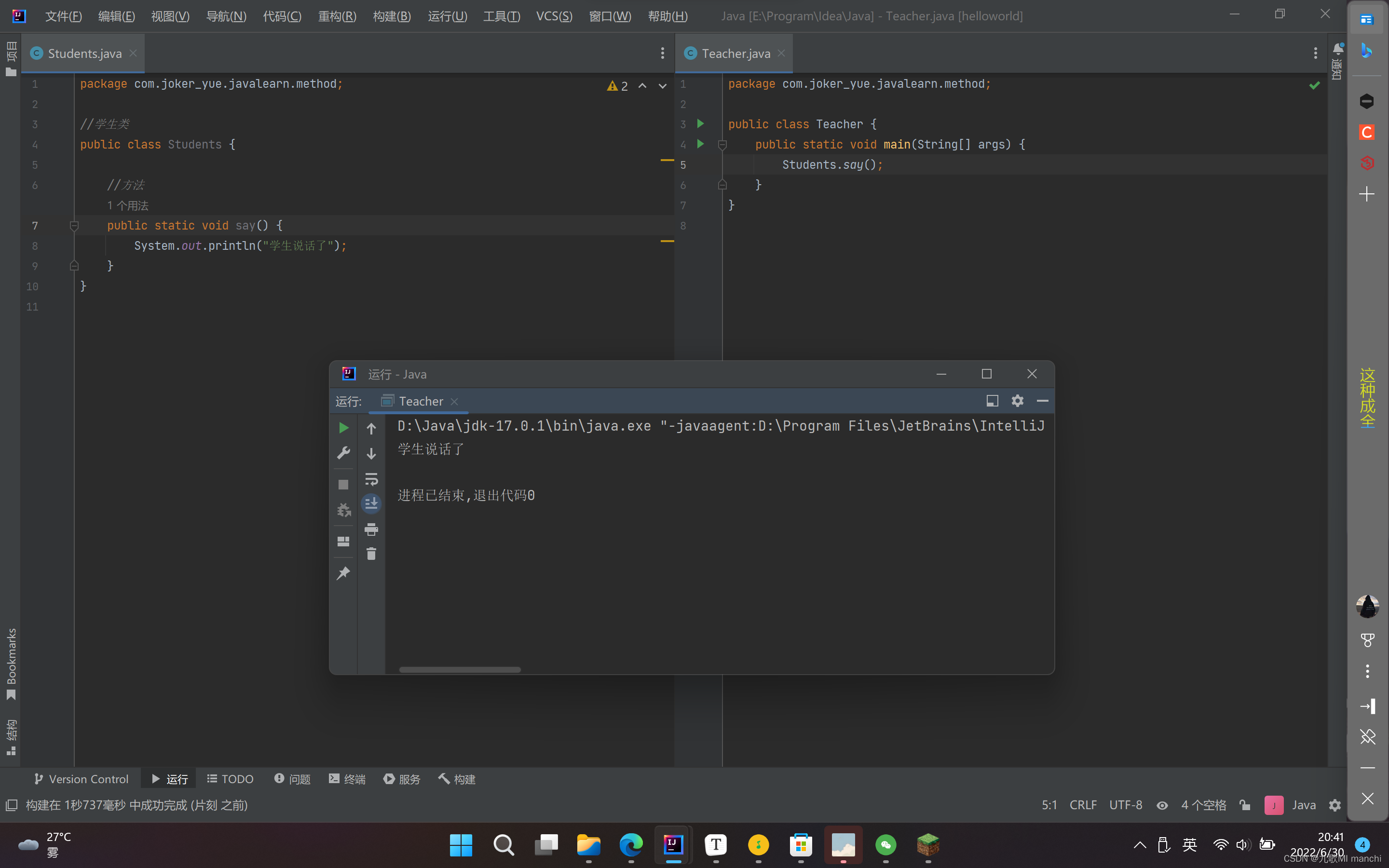1389x868 pixels.
Task: Open the Version Control tool window
Action: click(82, 779)
